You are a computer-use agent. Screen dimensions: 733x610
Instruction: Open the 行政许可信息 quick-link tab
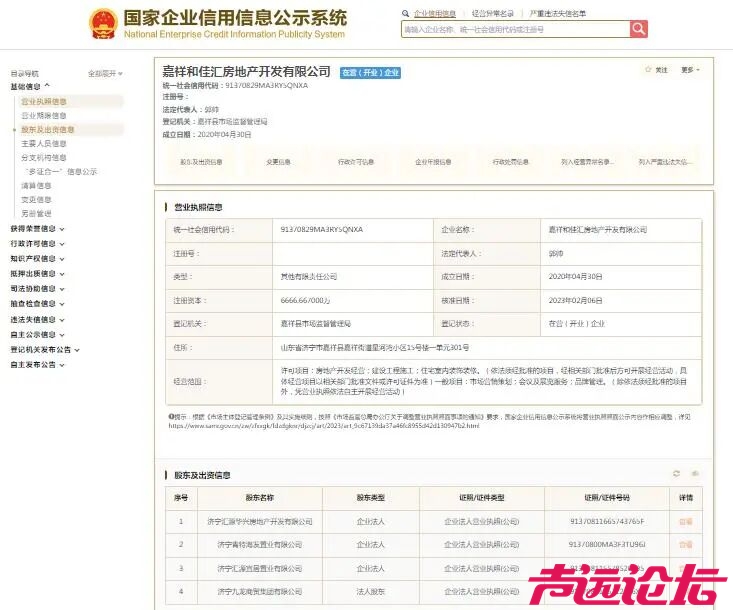click(356, 162)
